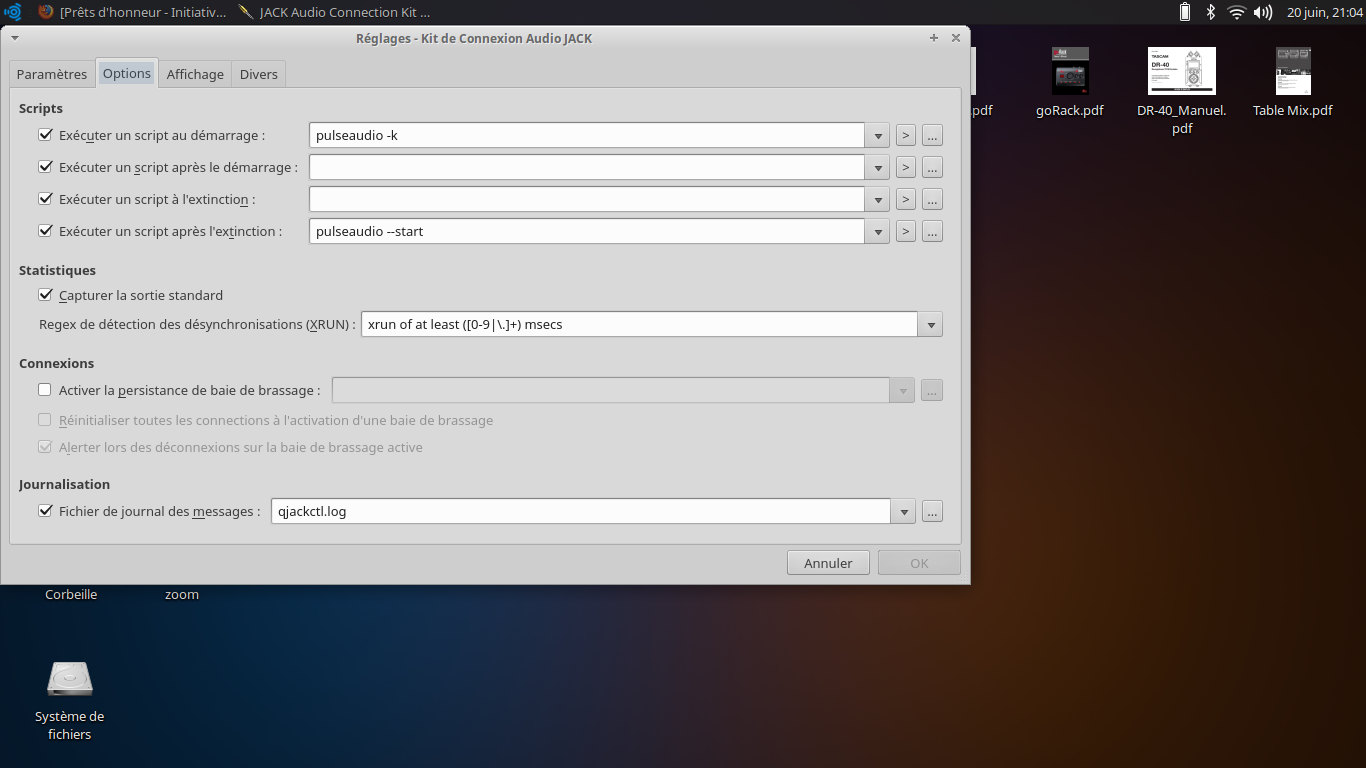Open the goRack.pdf desktop file

click(x=1070, y=84)
